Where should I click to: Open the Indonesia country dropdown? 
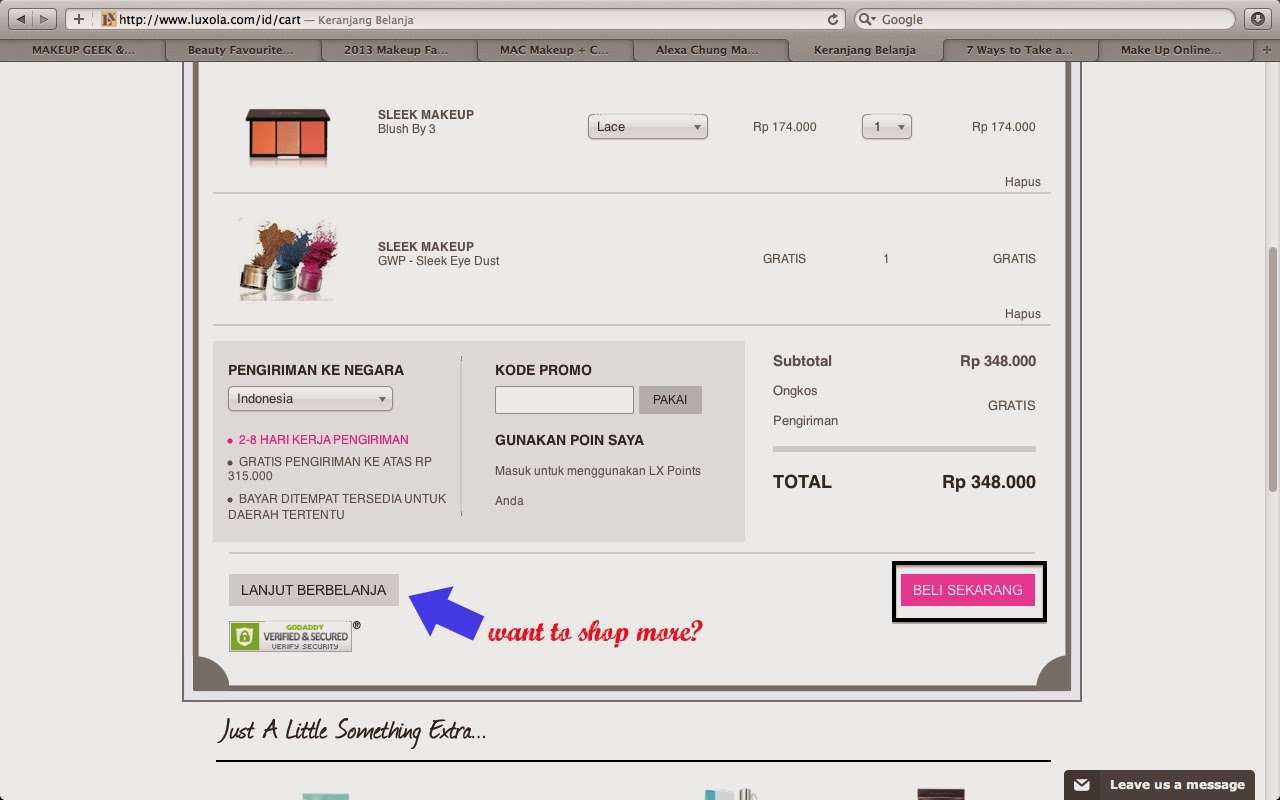tap(310, 399)
